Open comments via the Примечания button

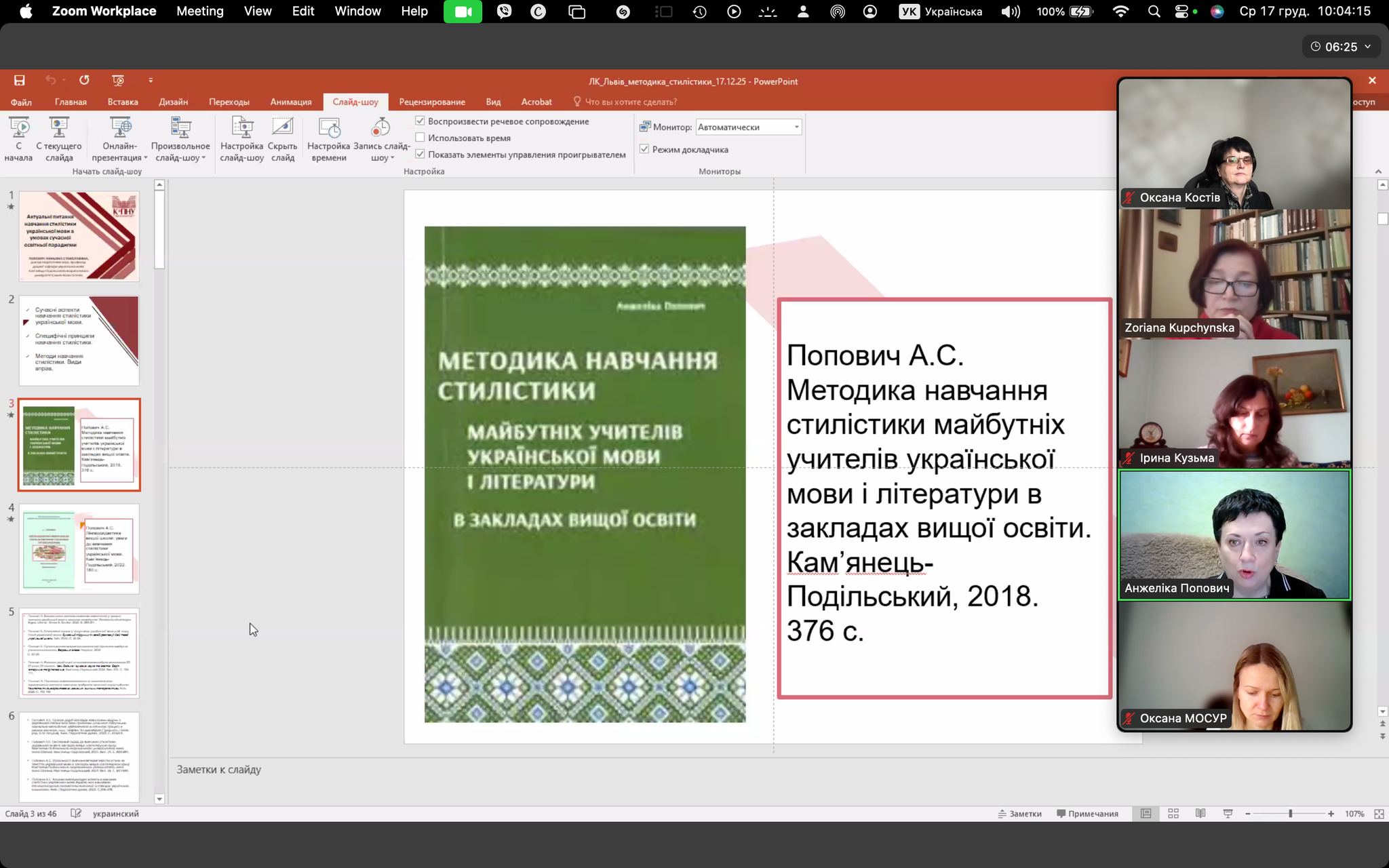point(1089,813)
